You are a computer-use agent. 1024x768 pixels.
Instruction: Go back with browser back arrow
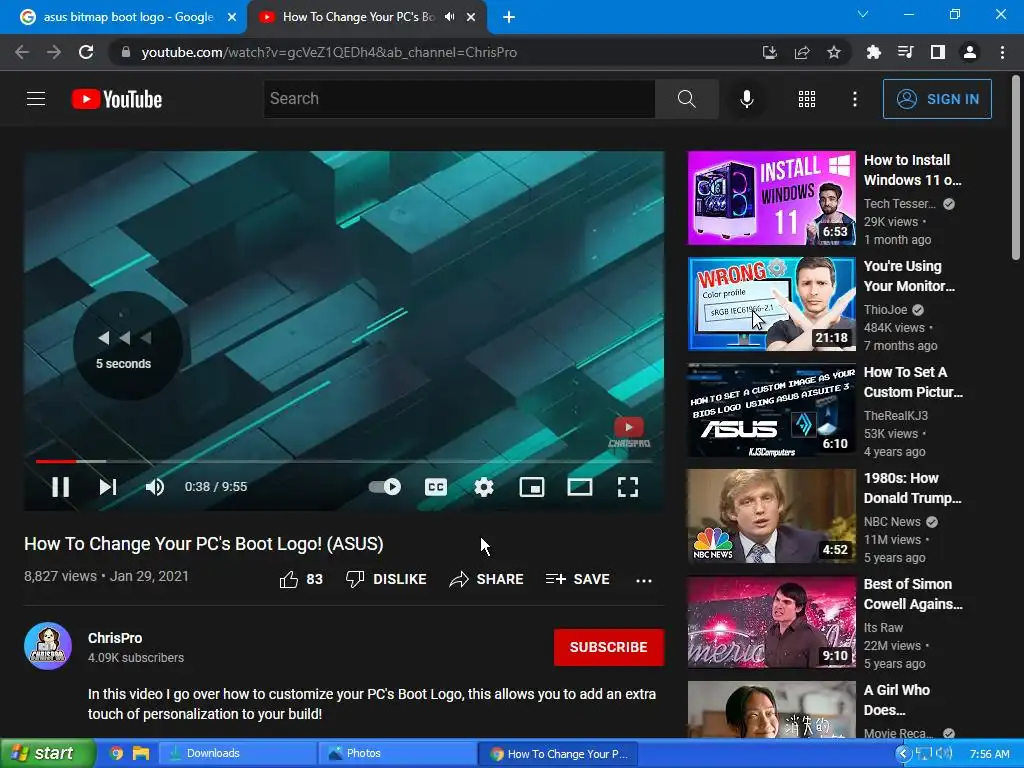coord(22,52)
